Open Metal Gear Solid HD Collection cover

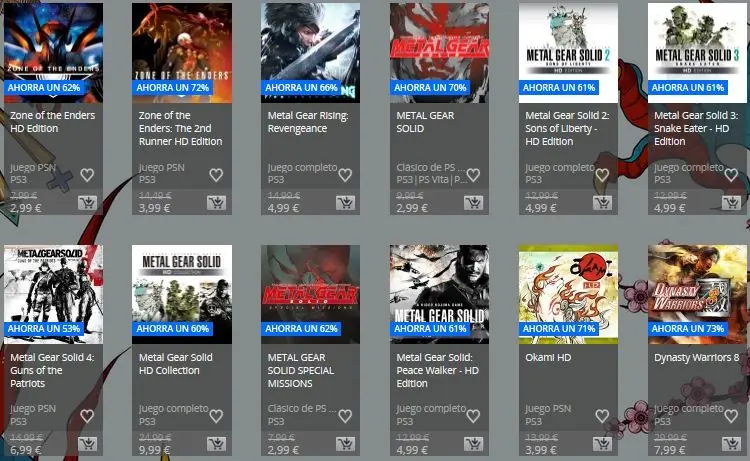click(182, 295)
